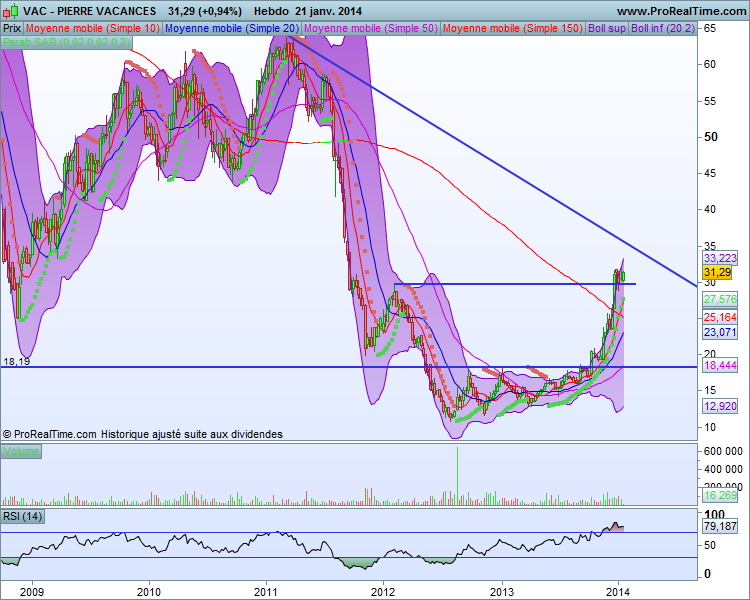750x600 pixels.
Task: Click the 31,29 (+0,94%) price in the title
Action: [205, 11]
